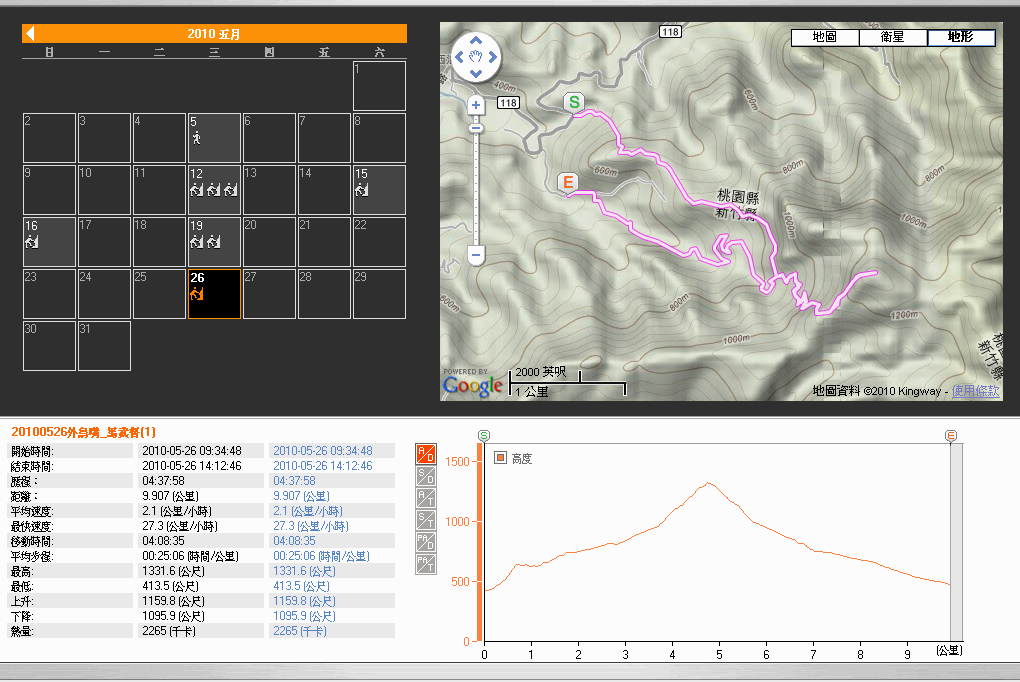Toggle the 高度 altitude legend box
1020x682 pixels.
[500, 457]
